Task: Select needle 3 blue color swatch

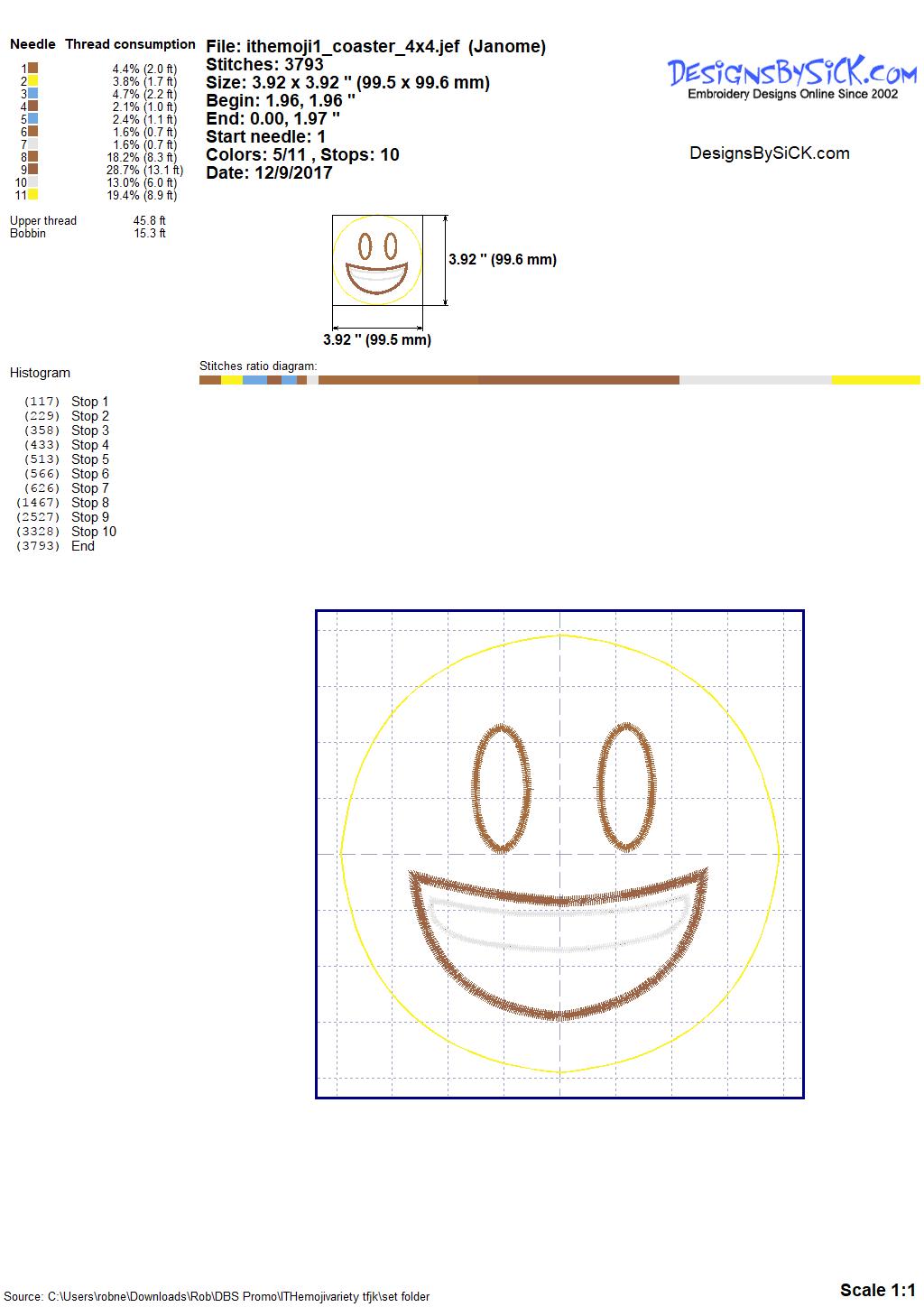Action: [32, 93]
